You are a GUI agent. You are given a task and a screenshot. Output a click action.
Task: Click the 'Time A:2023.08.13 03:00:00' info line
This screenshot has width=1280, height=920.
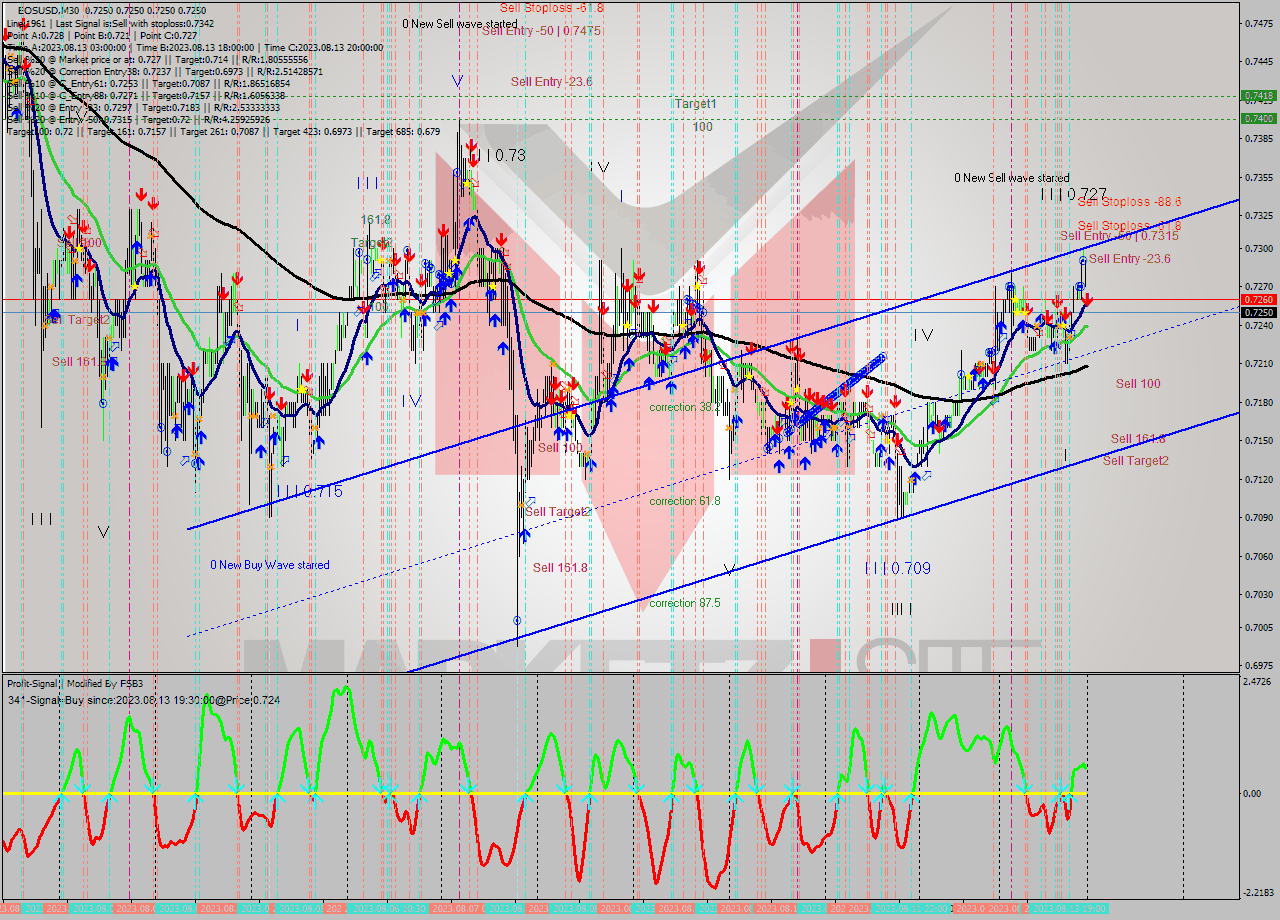195,47
